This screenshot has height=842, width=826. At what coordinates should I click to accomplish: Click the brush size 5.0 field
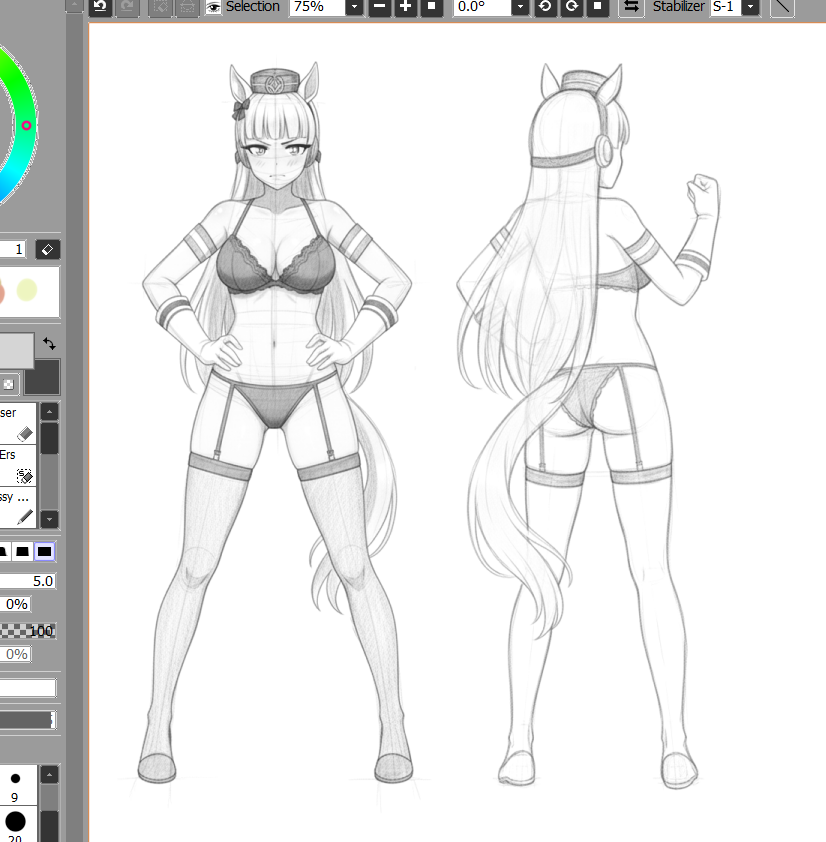(x=28, y=581)
